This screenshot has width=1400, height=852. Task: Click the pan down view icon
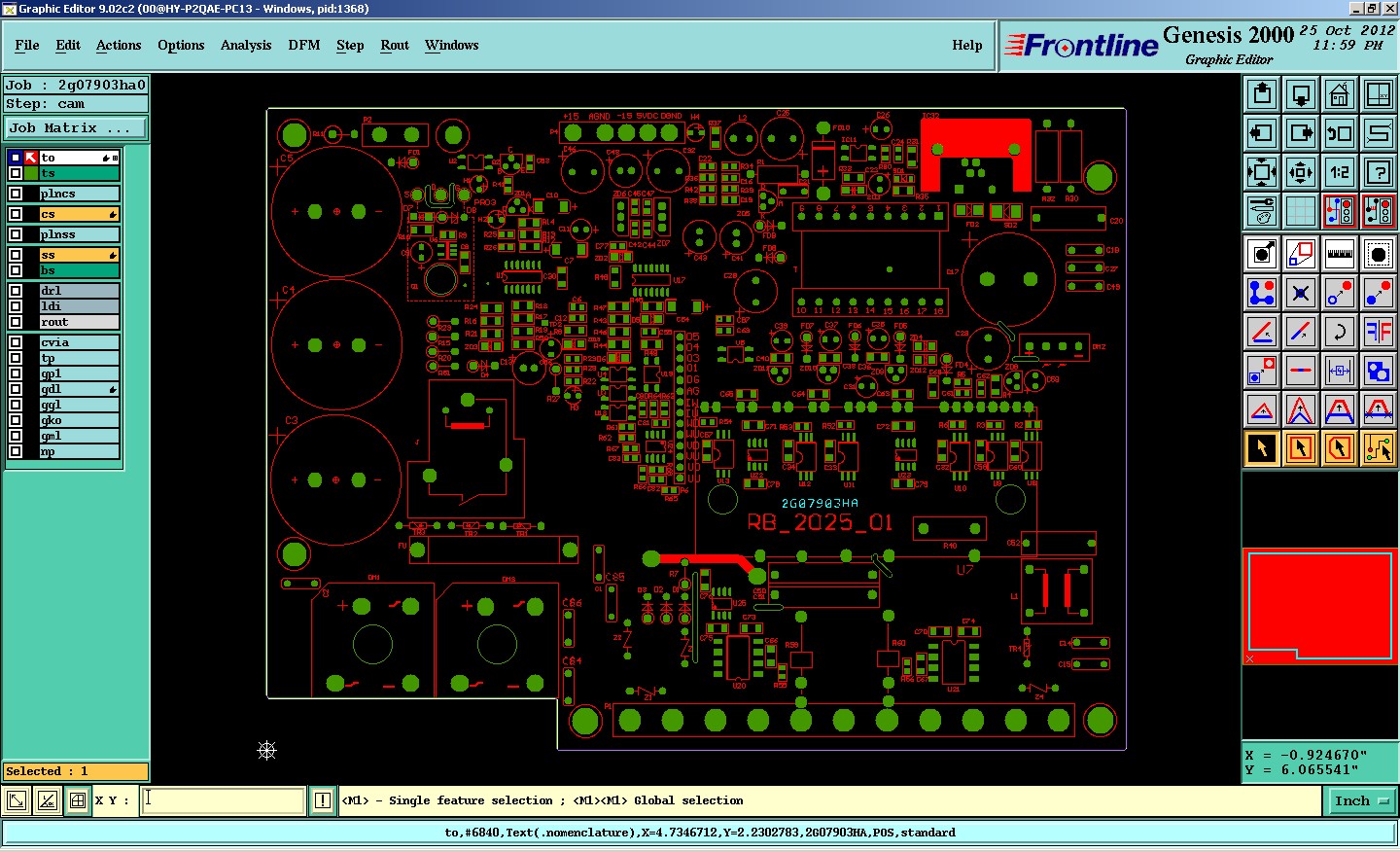coord(1301,94)
